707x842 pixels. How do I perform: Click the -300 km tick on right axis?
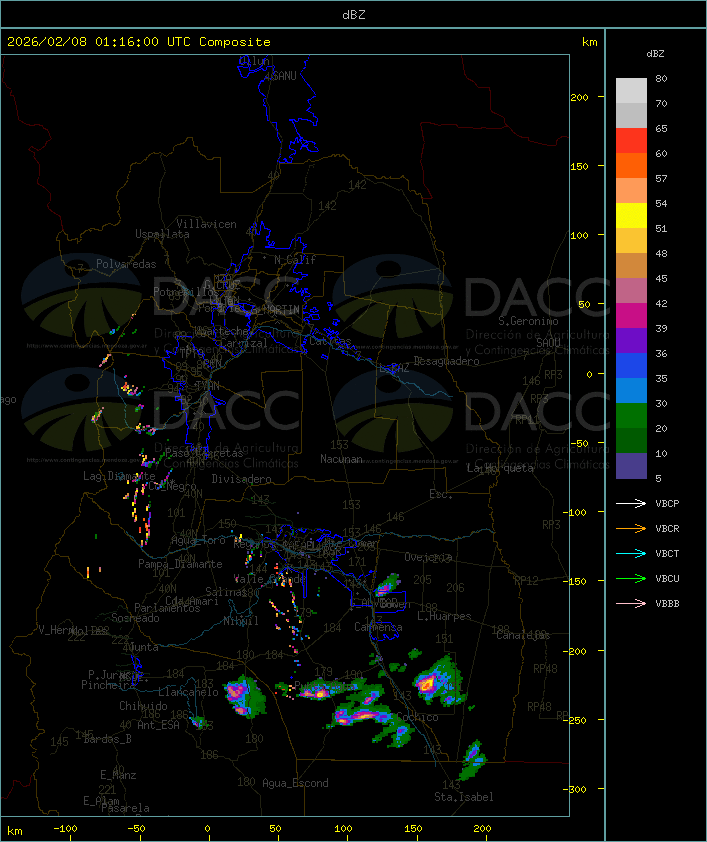[x=575, y=789]
